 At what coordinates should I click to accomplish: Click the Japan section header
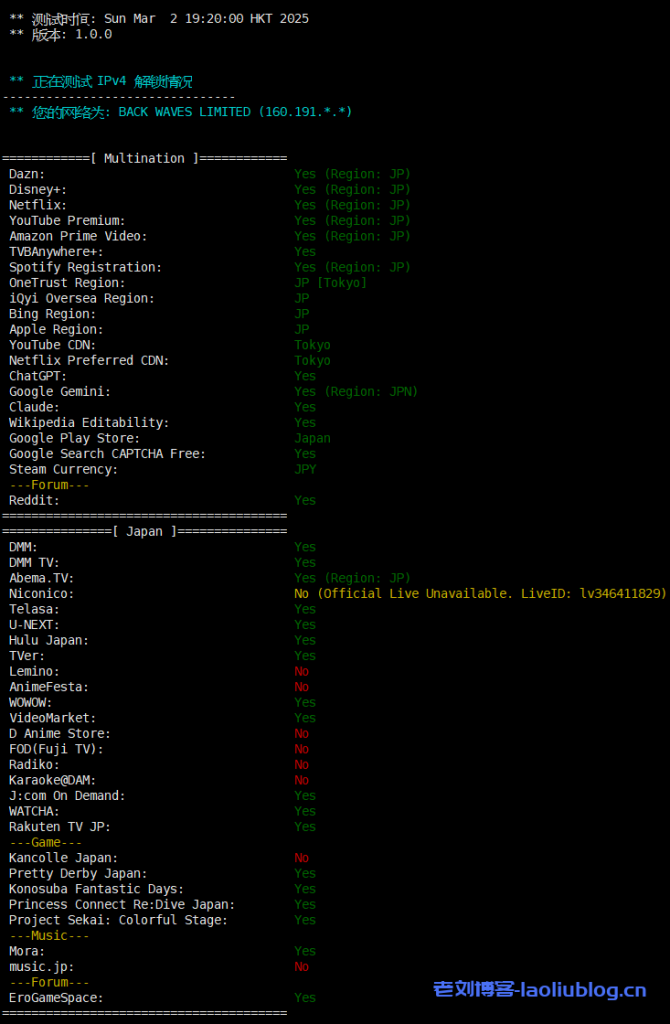[x=144, y=531]
